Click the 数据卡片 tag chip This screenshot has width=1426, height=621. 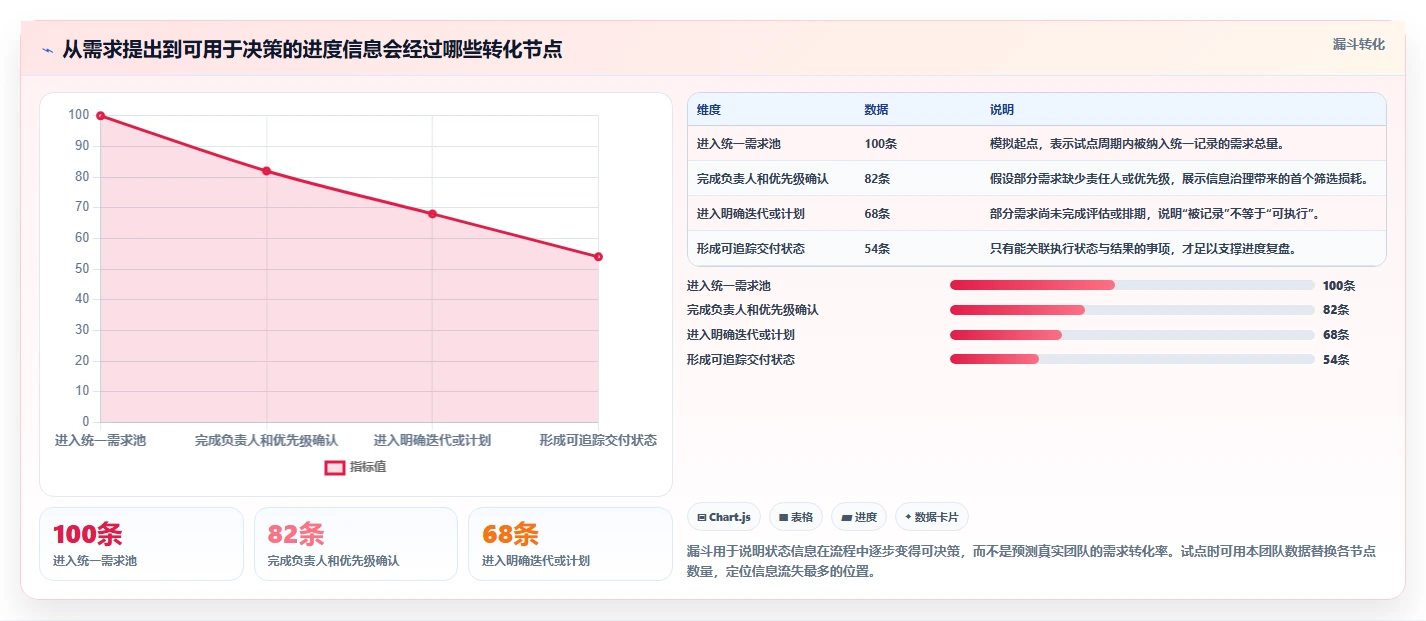(x=932, y=517)
